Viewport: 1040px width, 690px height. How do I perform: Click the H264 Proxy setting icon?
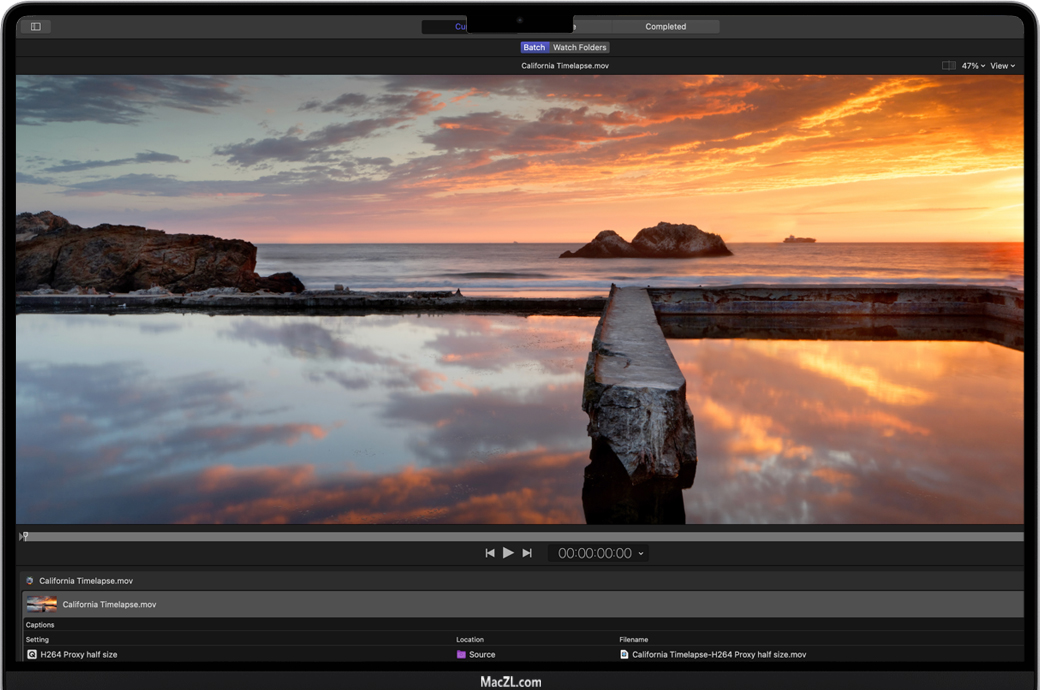tap(32, 654)
